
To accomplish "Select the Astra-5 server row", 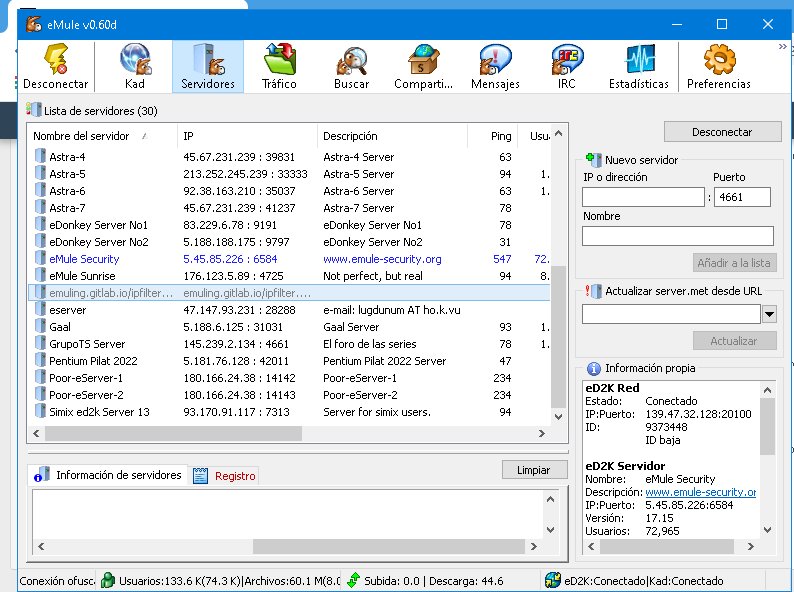I will (x=289, y=174).
